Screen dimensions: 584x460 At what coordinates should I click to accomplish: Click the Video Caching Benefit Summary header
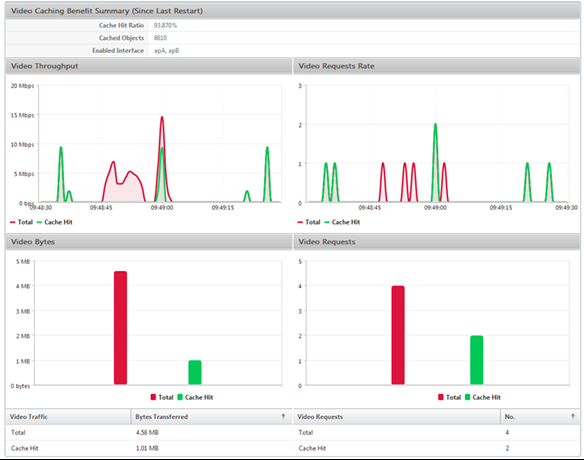click(292, 11)
